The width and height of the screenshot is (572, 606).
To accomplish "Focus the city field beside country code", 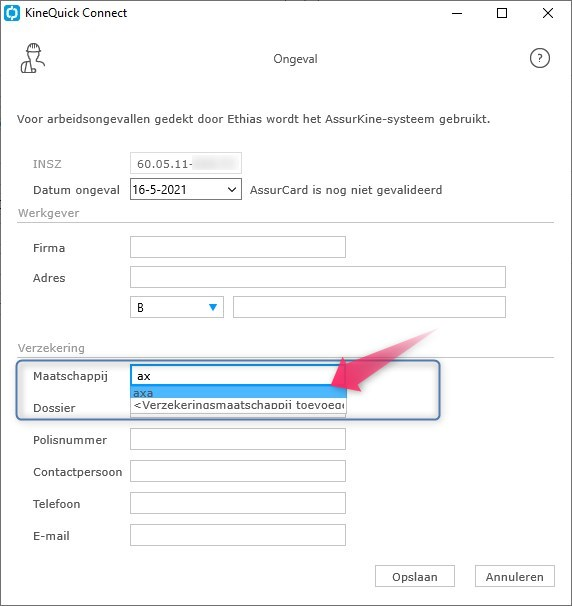I will (x=369, y=307).
